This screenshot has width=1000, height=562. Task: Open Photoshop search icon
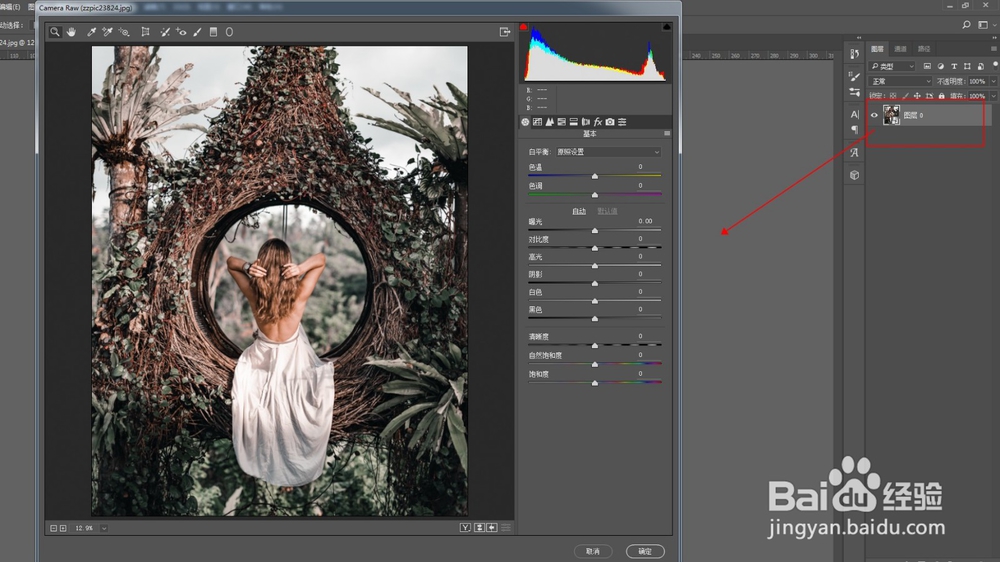click(966, 25)
